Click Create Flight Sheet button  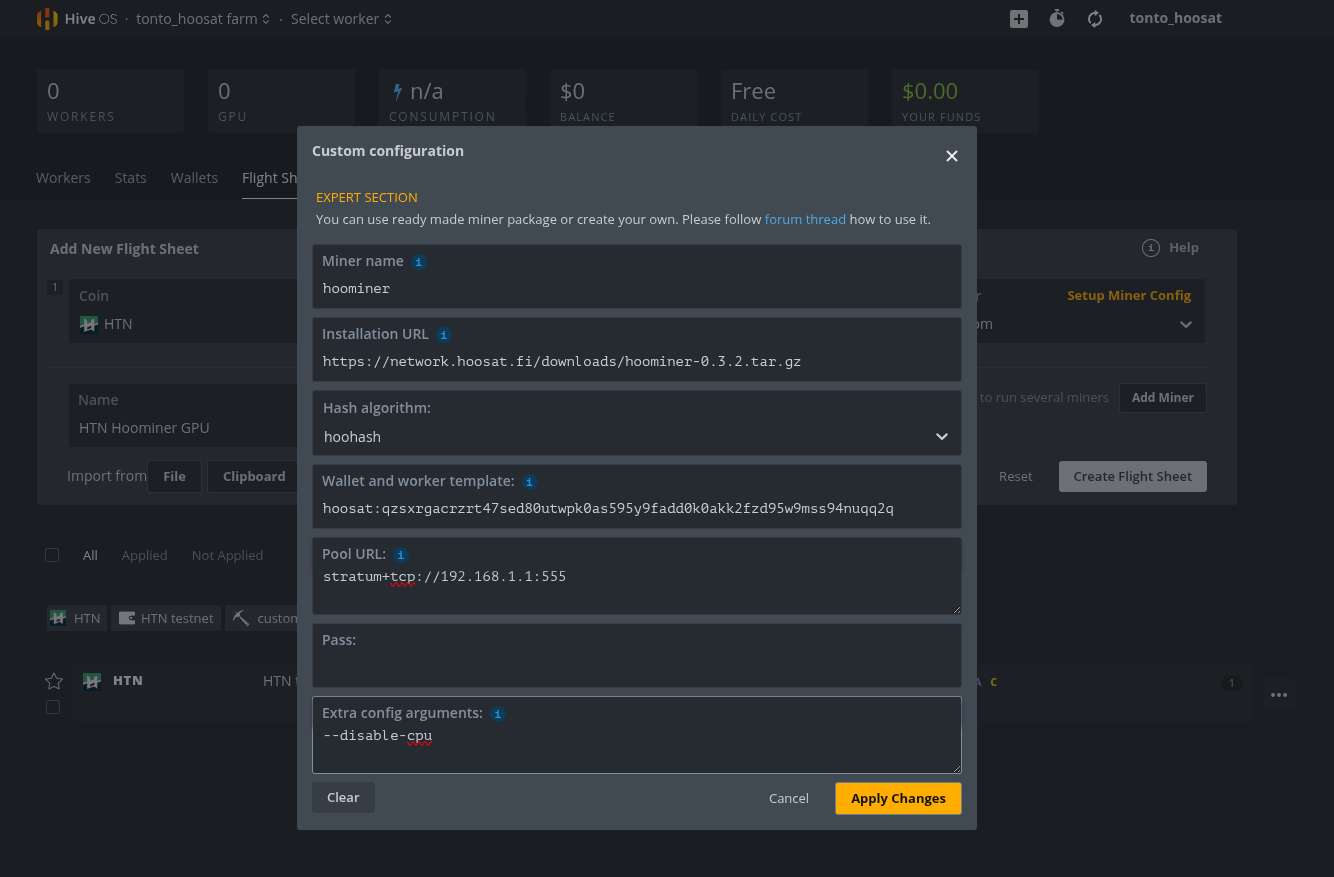point(1132,476)
